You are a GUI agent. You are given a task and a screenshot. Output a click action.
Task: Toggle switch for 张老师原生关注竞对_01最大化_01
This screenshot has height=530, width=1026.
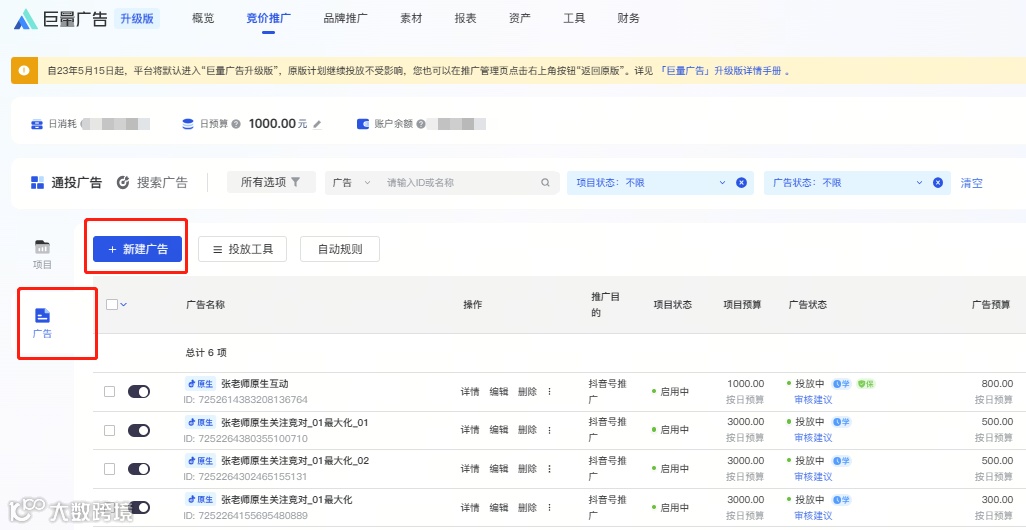pos(139,430)
